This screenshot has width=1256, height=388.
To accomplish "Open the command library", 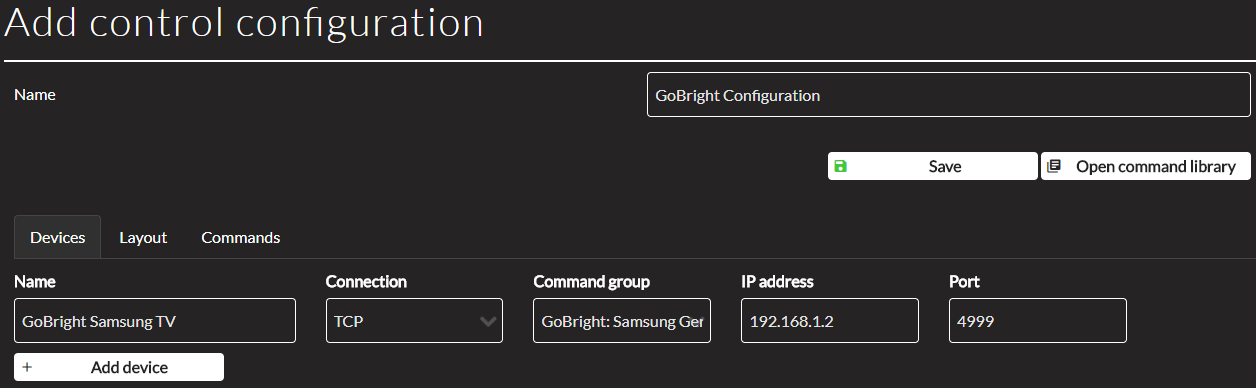I will coord(1146,166).
